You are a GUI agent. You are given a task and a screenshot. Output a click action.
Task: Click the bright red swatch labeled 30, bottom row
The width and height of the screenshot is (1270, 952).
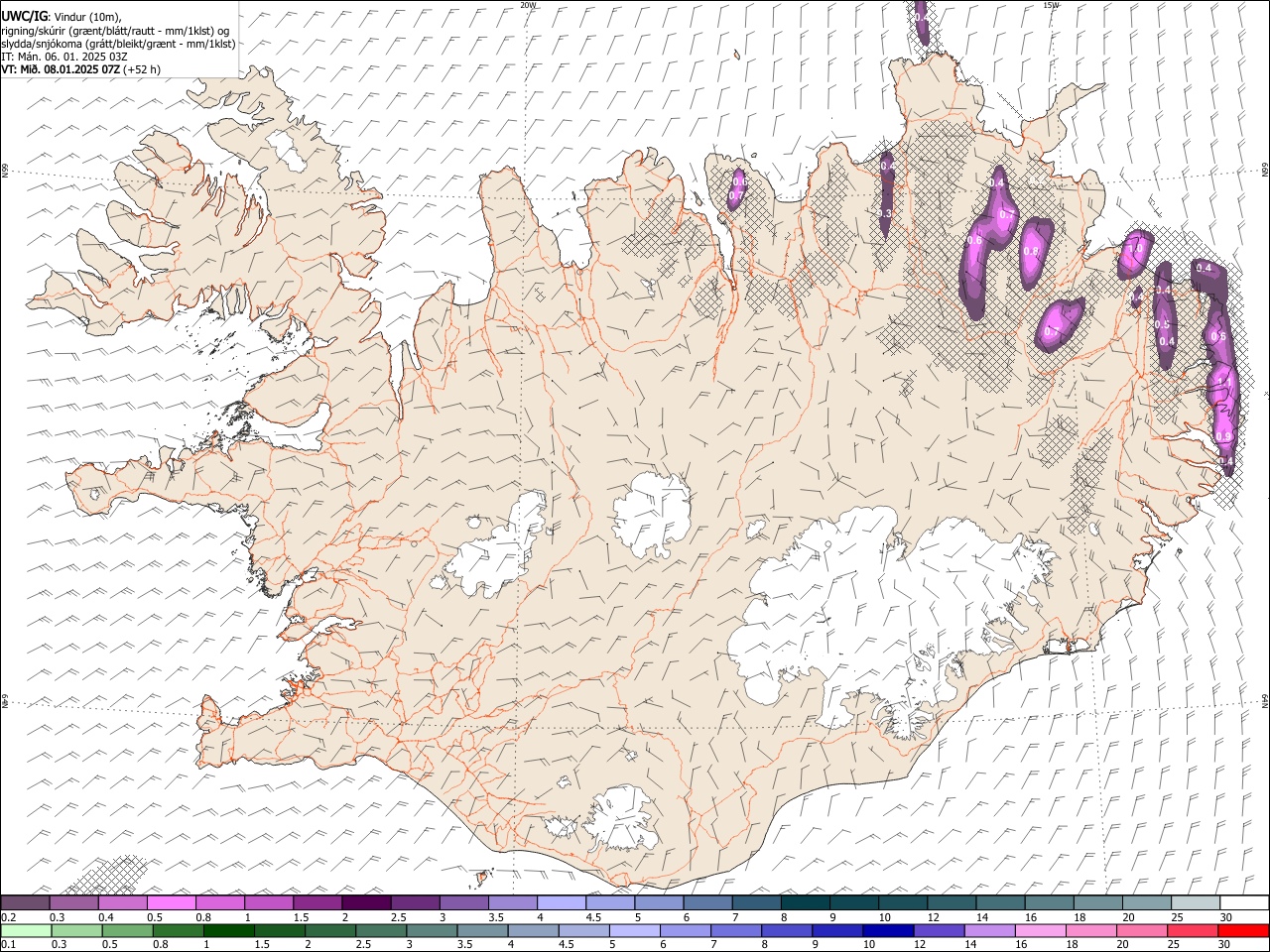tap(1243, 930)
